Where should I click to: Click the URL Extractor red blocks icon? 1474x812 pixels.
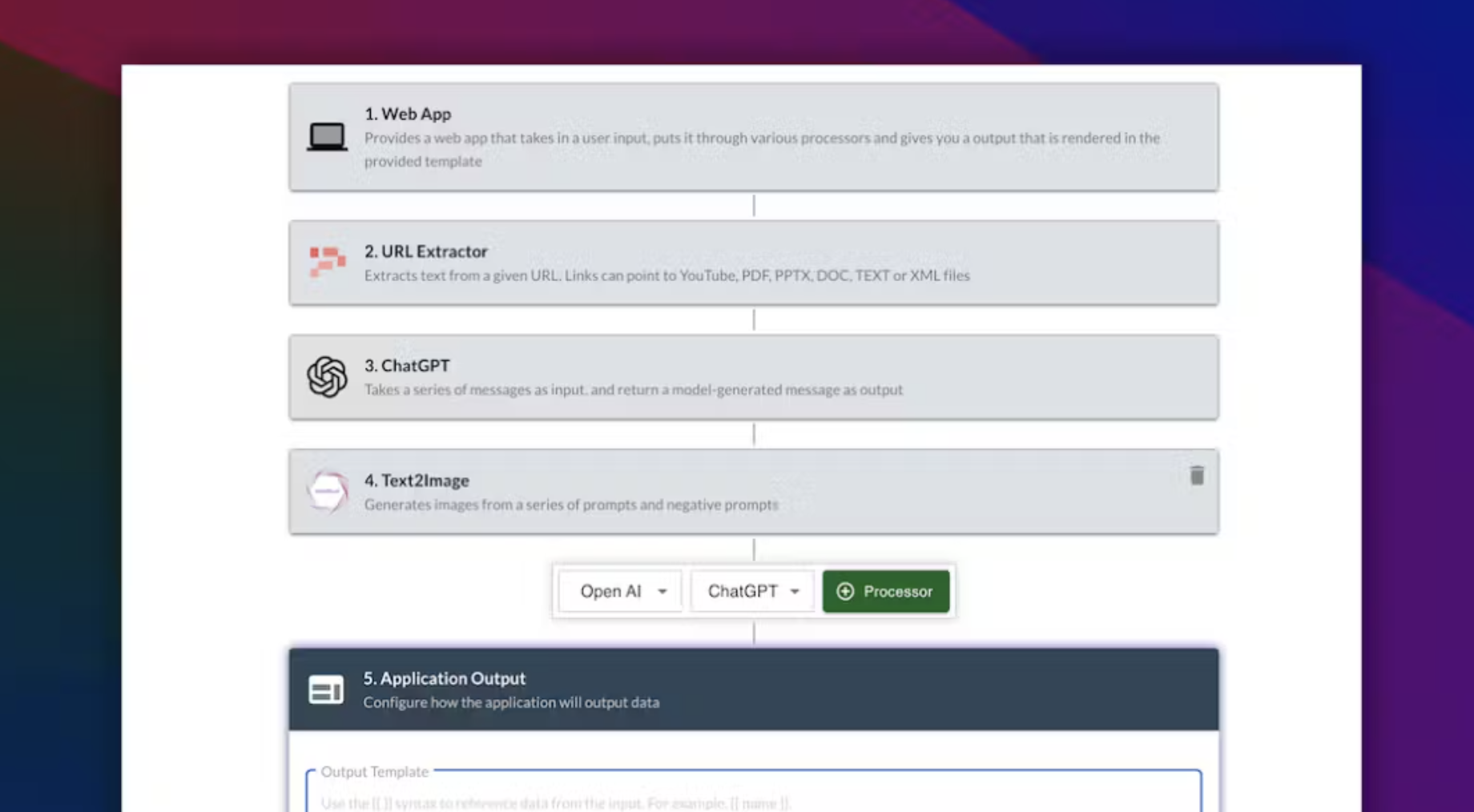tap(327, 262)
